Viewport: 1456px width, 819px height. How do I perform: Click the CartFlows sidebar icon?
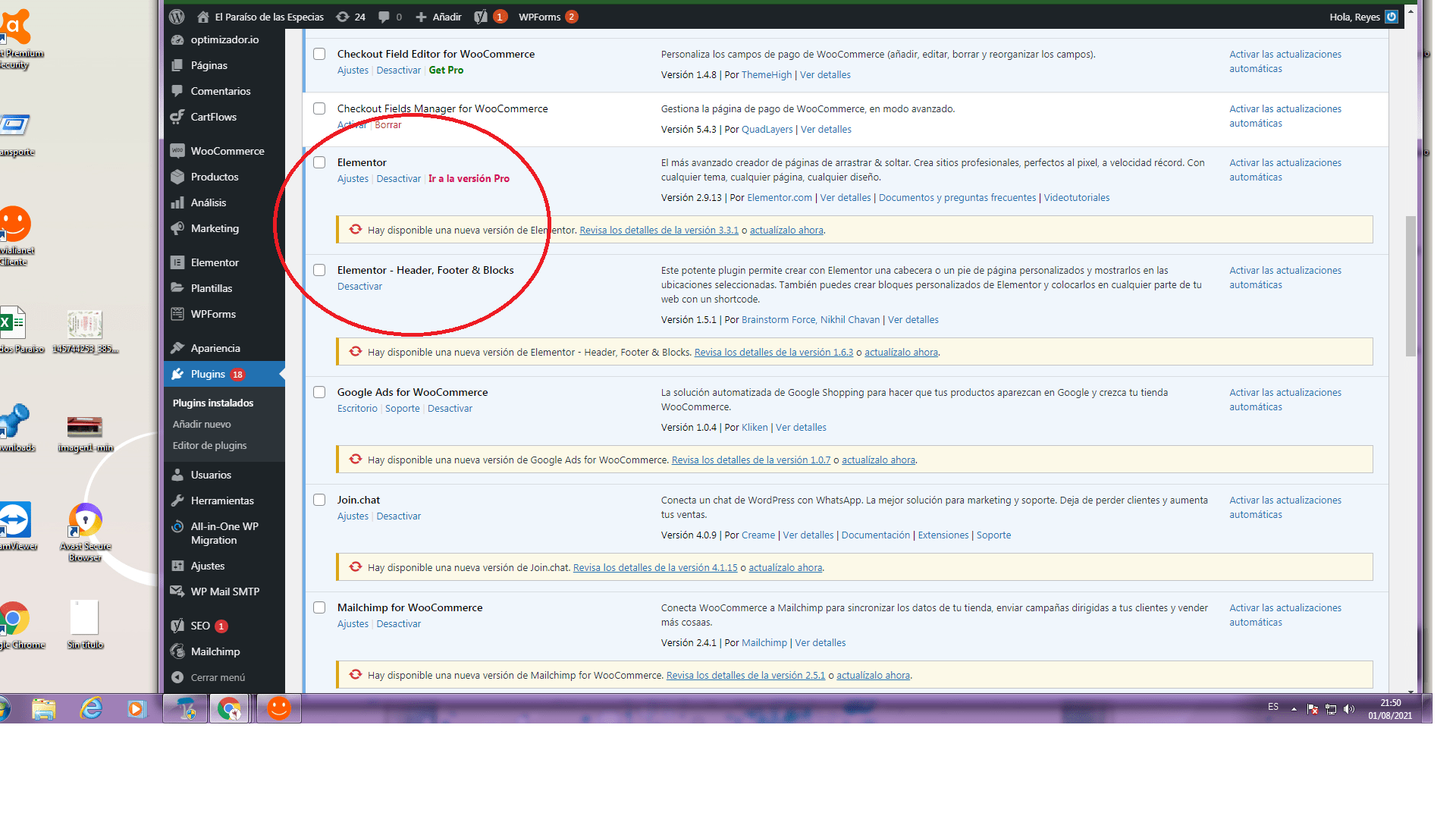point(177,117)
